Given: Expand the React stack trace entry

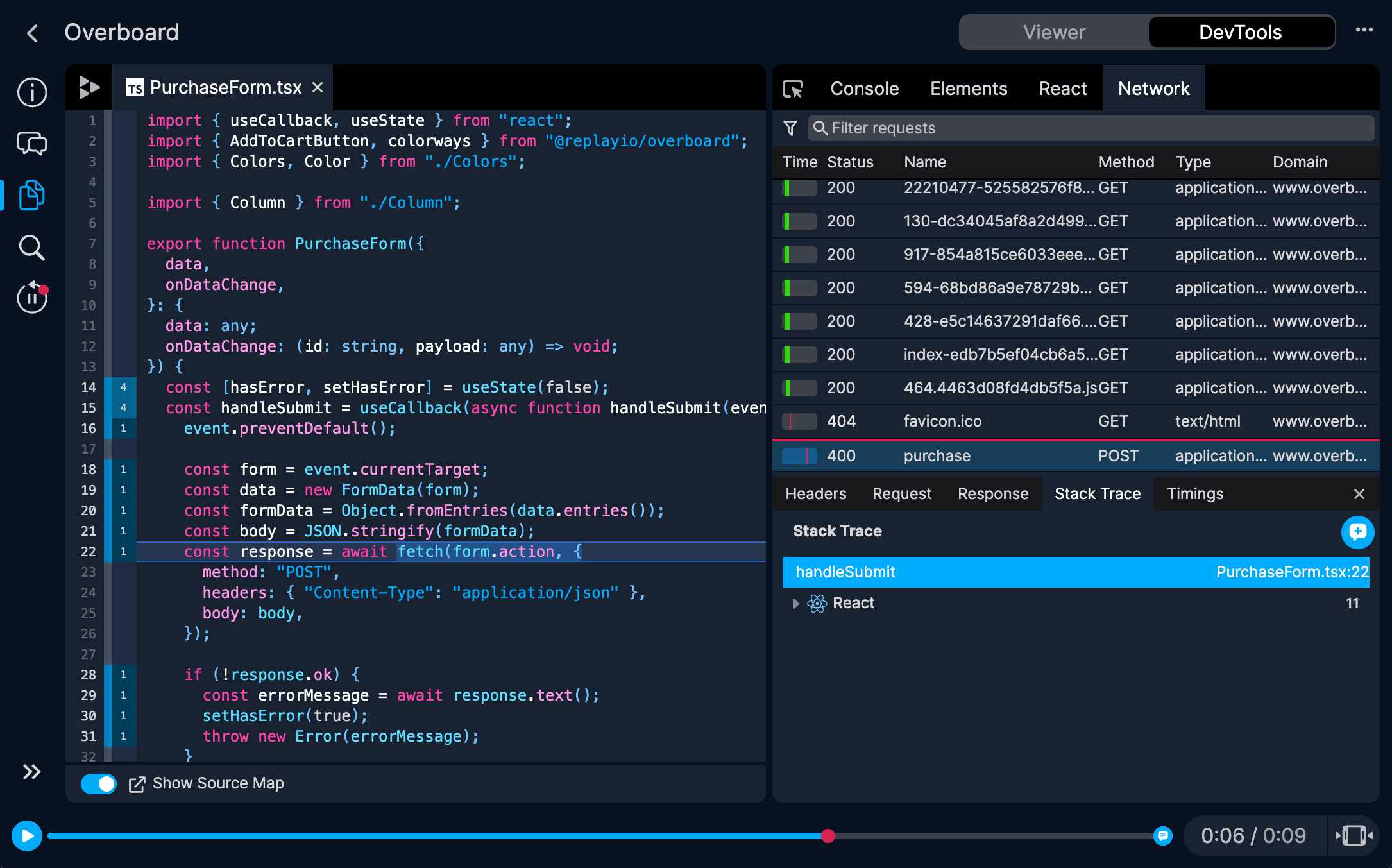Looking at the screenshot, I should pos(795,603).
